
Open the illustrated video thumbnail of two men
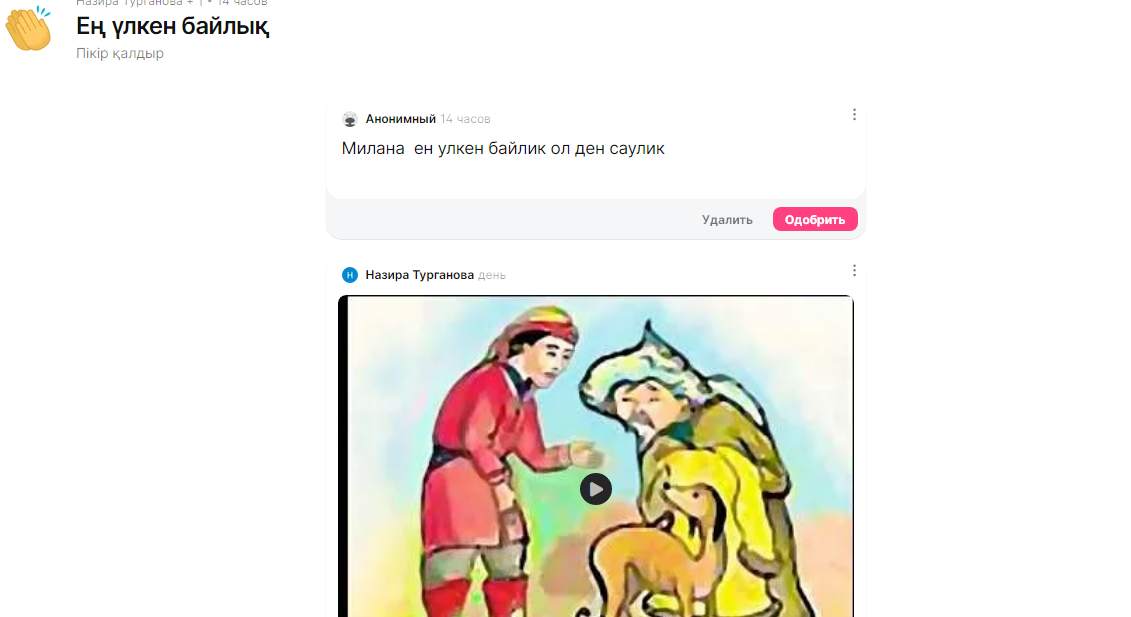596,456
